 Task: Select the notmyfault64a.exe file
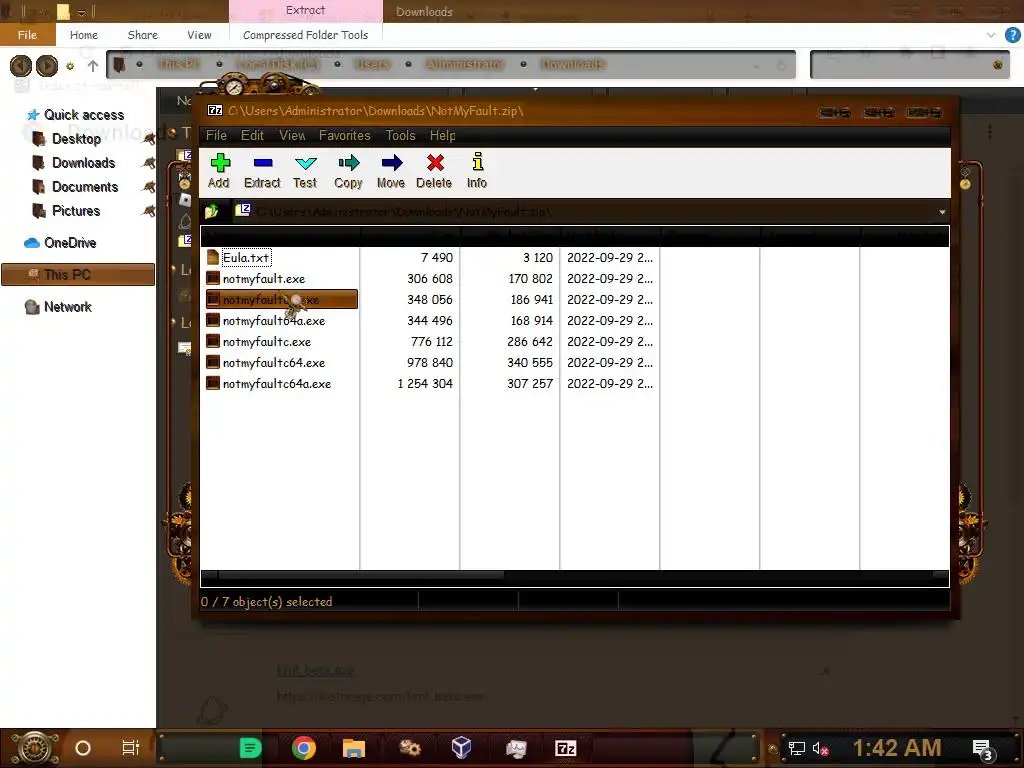click(x=274, y=321)
